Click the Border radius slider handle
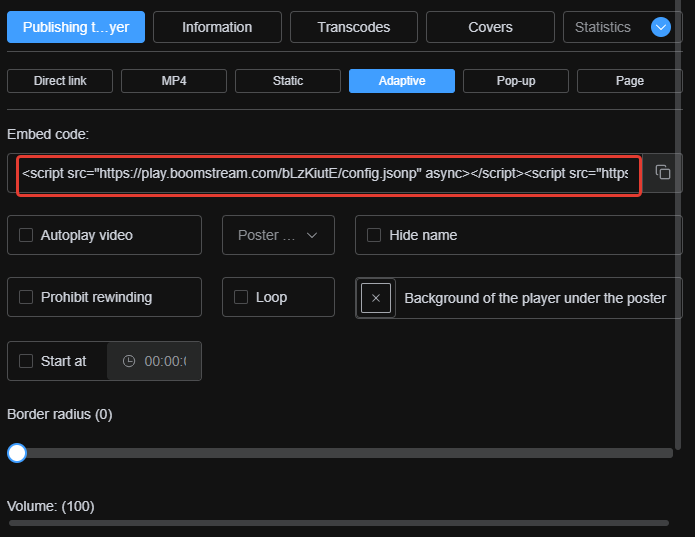 [x=17, y=453]
